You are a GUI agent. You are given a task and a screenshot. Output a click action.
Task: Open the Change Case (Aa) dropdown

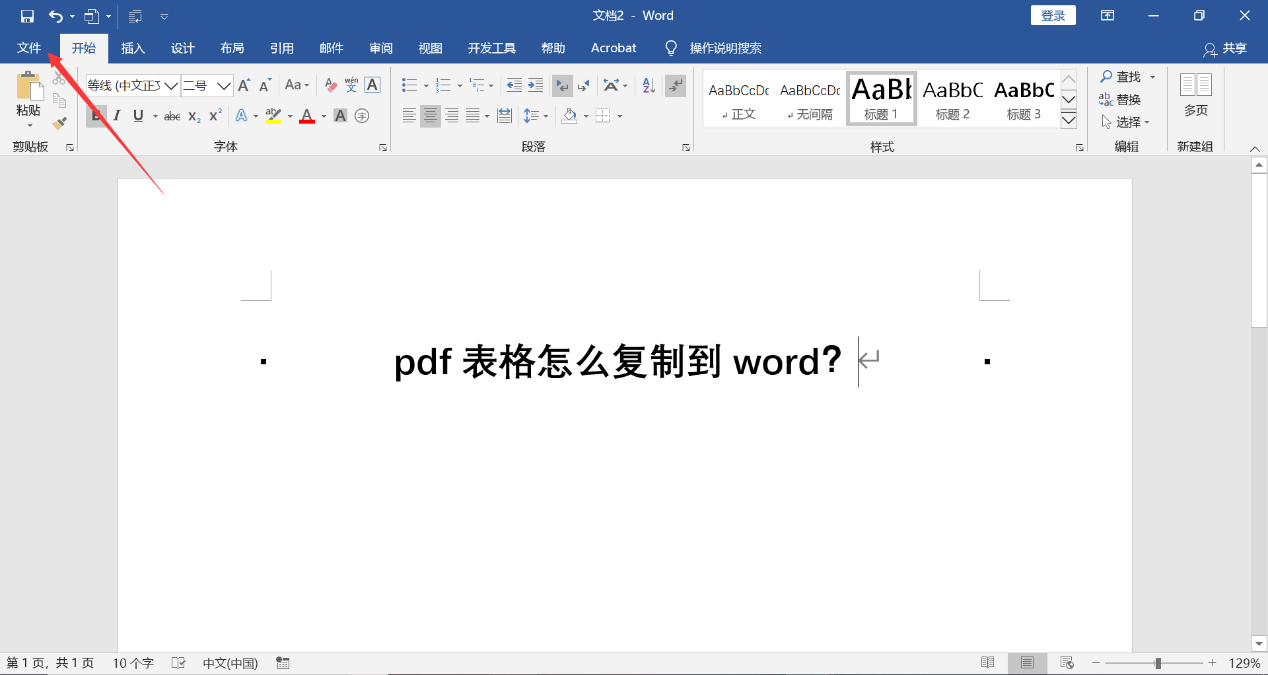coord(297,85)
